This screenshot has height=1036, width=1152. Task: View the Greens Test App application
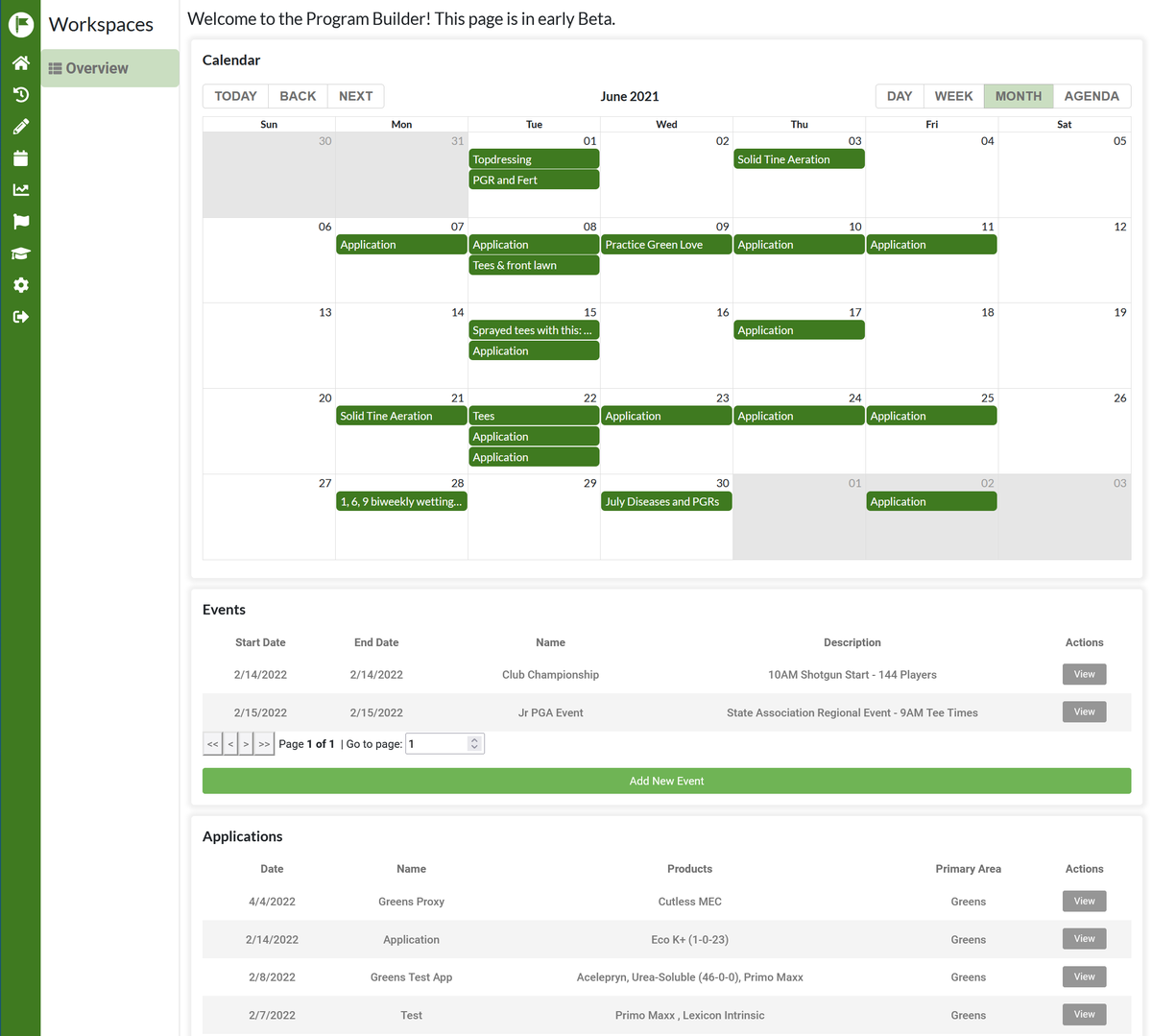(1084, 976)
